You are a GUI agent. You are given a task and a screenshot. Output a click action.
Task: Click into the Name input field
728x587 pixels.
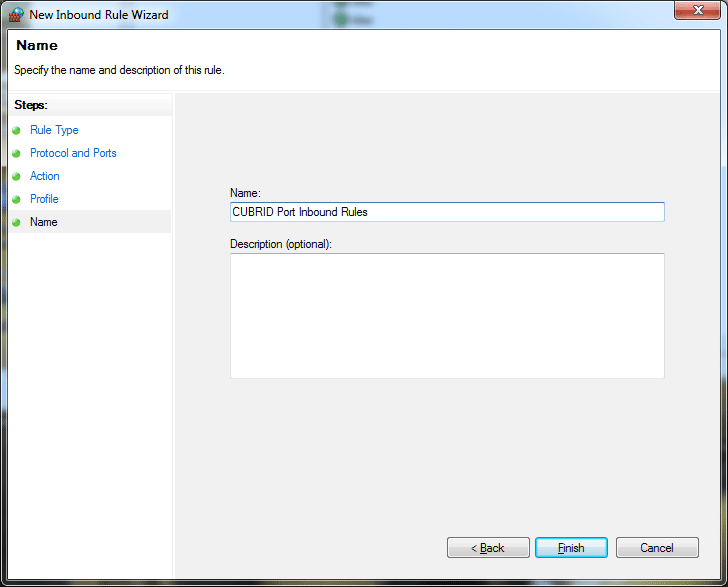[447, 212]
